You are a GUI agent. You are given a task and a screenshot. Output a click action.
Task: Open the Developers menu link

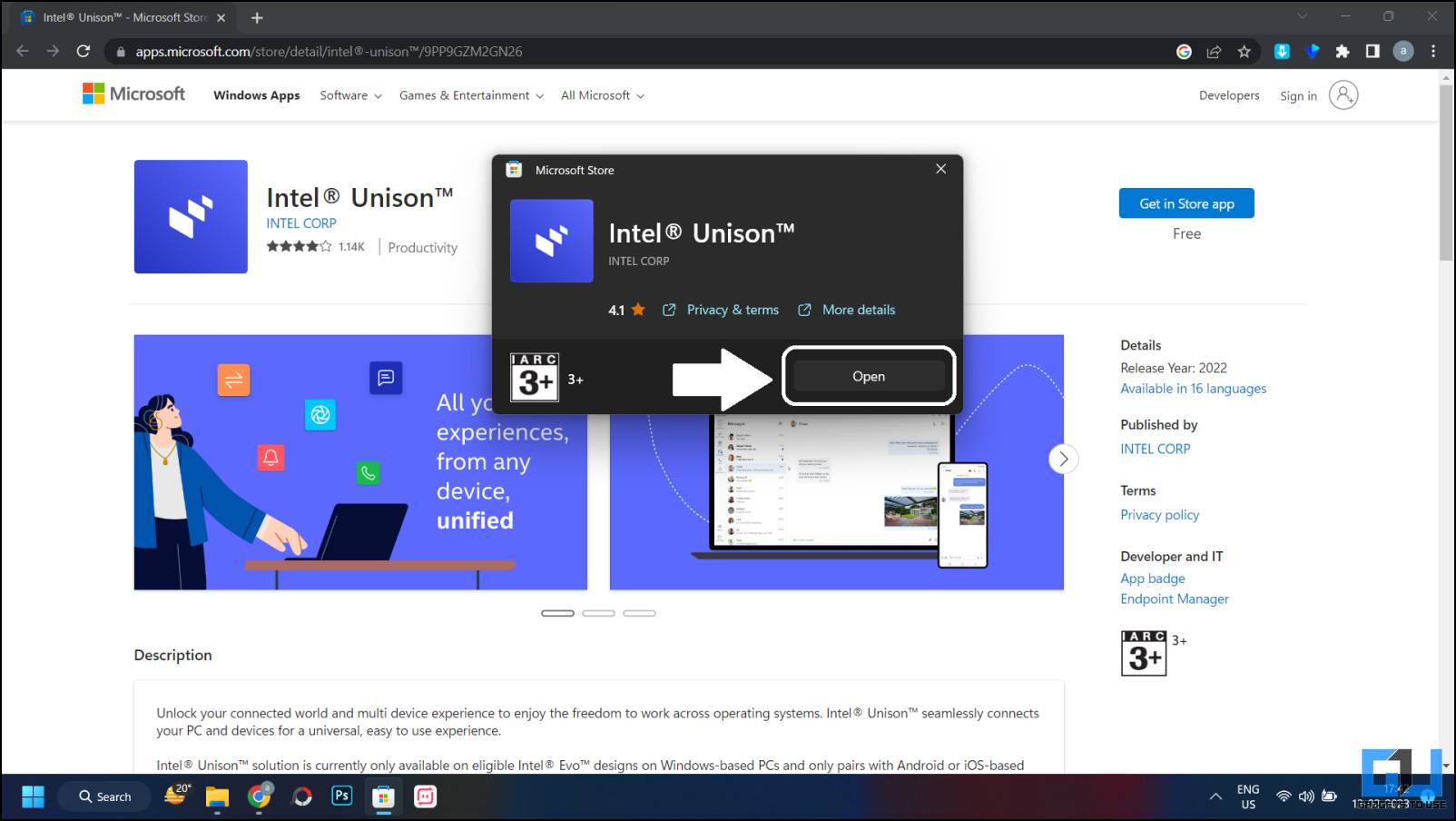click(1228, 95)
